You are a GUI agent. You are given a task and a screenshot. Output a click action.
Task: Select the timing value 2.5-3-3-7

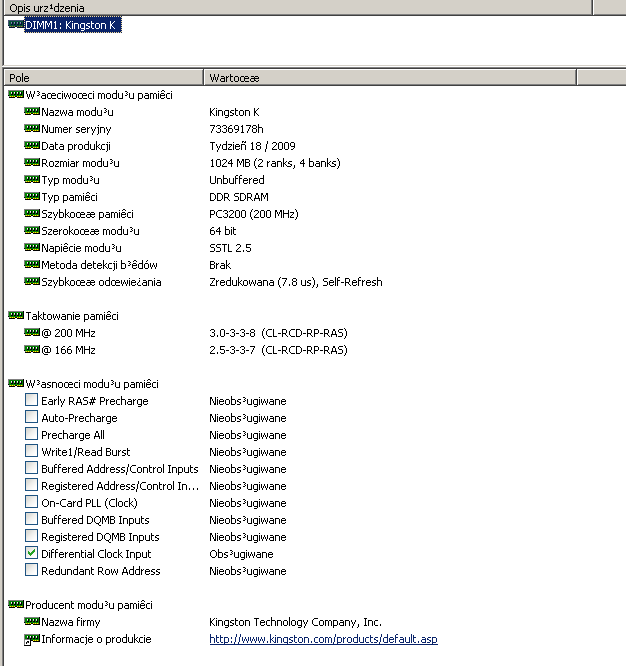pyautogui.click(x=232, y=350)
